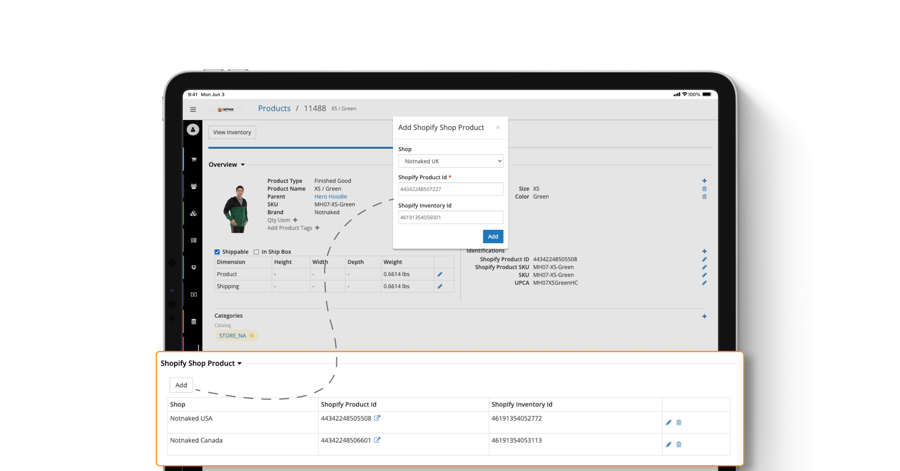Image resolution: width=900 pixels, height=471 pixels.
Task: Edit the UPCA identification value
Action: 704,283
